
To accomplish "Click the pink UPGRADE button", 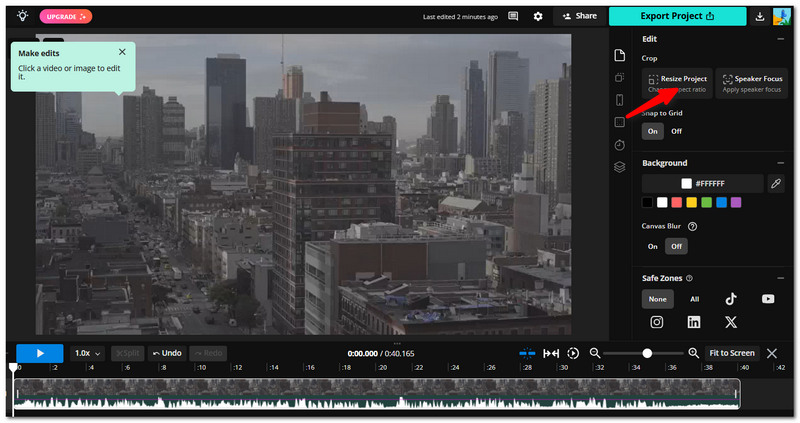I will point(66,16).
